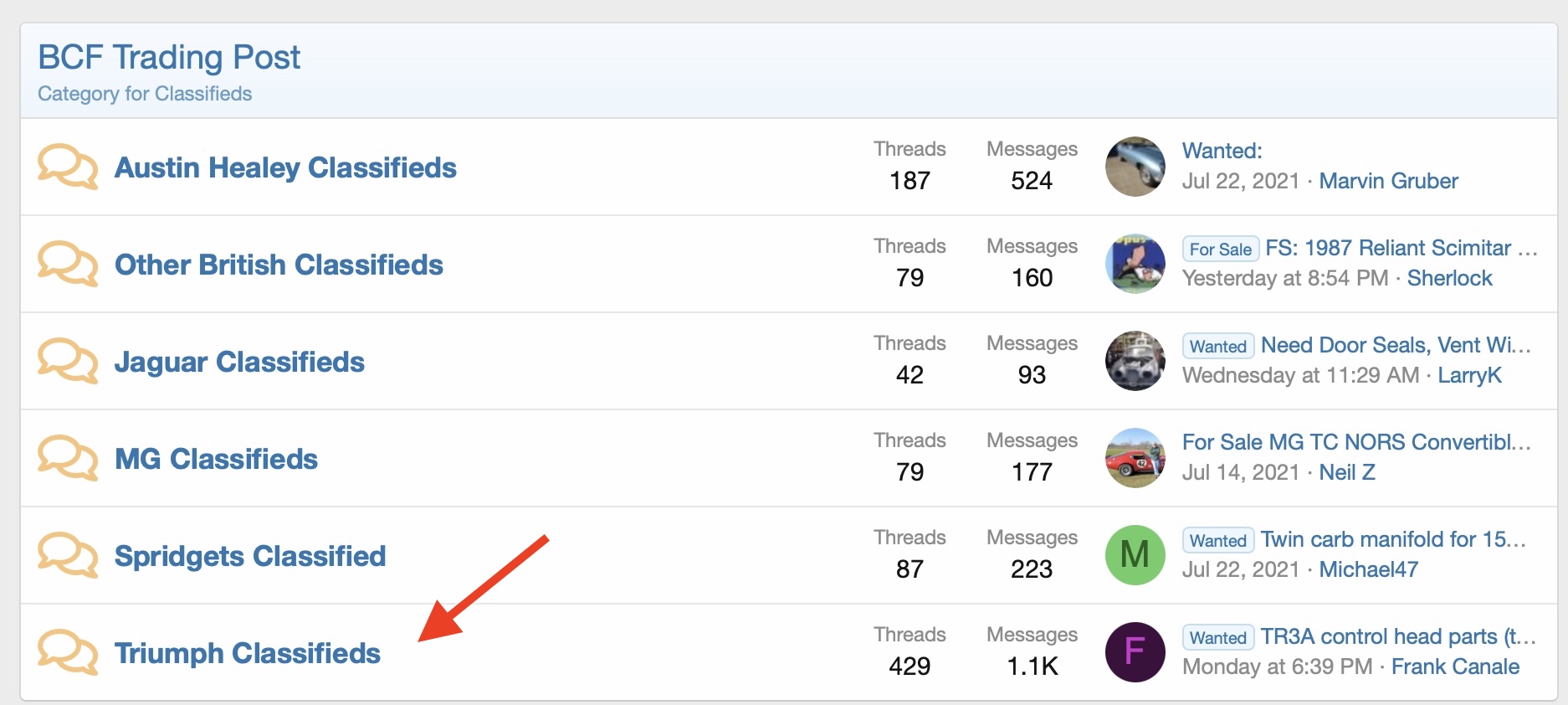Click the Triumph Classifieds forum bubble icon
The width and height of the screenshot is (1568, 705).
pyautogui.click(x=68, y=652)
